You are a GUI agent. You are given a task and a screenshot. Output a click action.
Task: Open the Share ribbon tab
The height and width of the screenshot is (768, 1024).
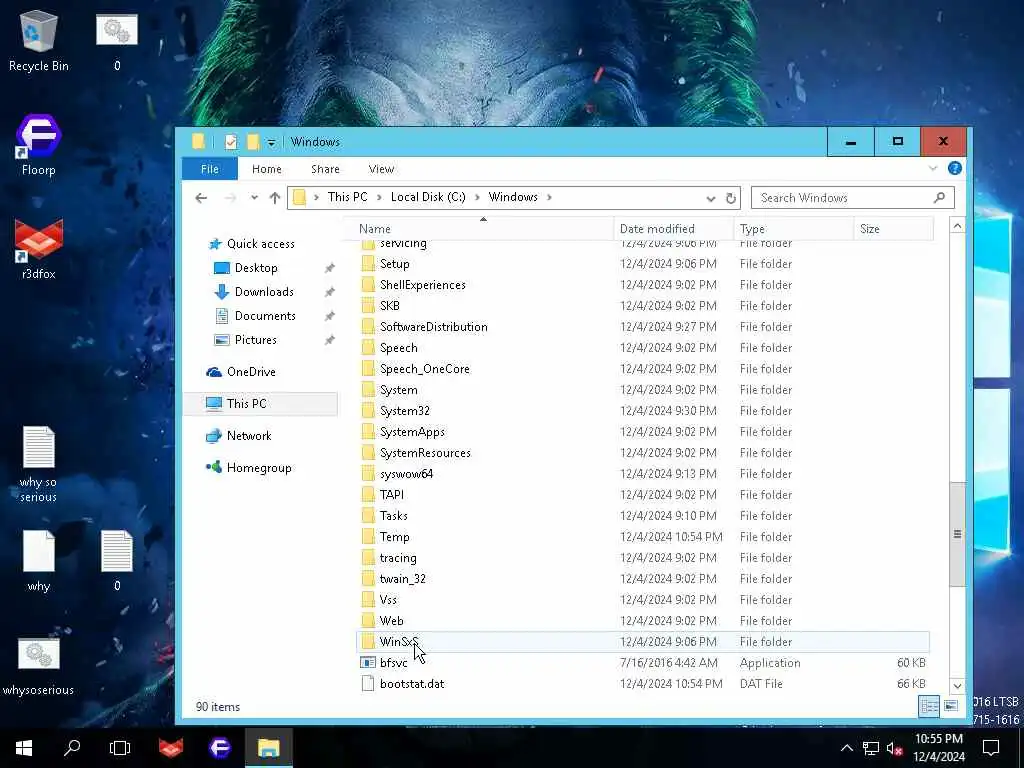(x=325, y=169)
